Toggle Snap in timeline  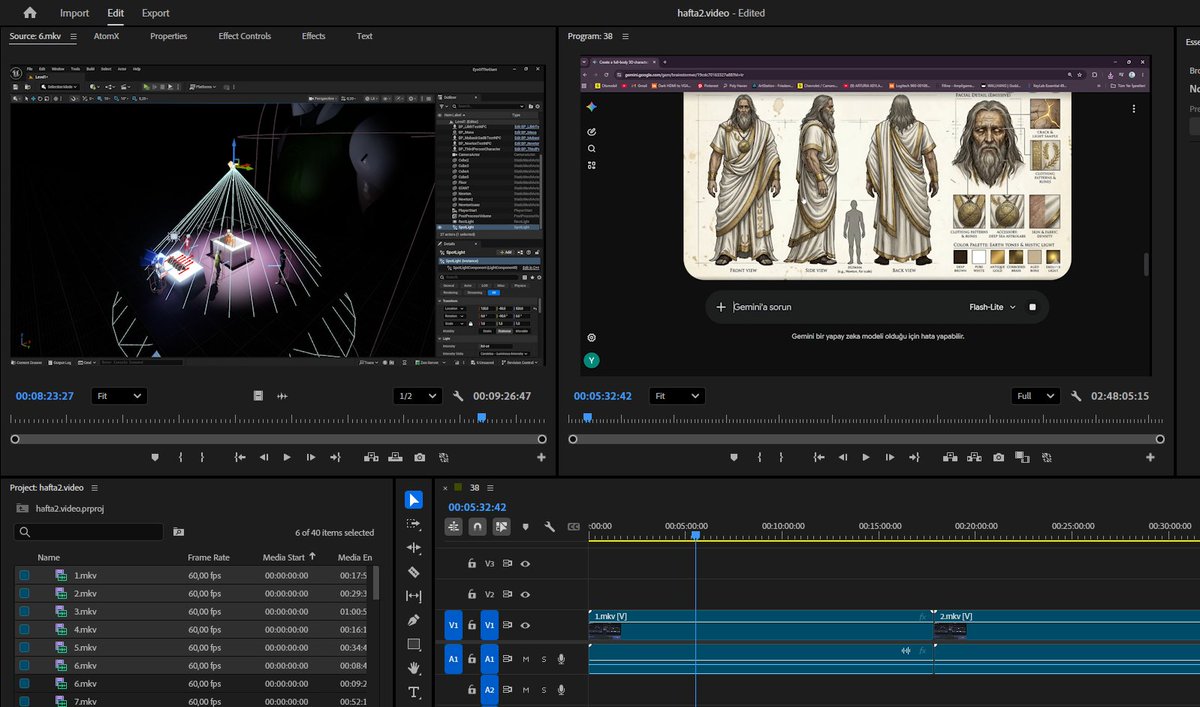point(478,526)
